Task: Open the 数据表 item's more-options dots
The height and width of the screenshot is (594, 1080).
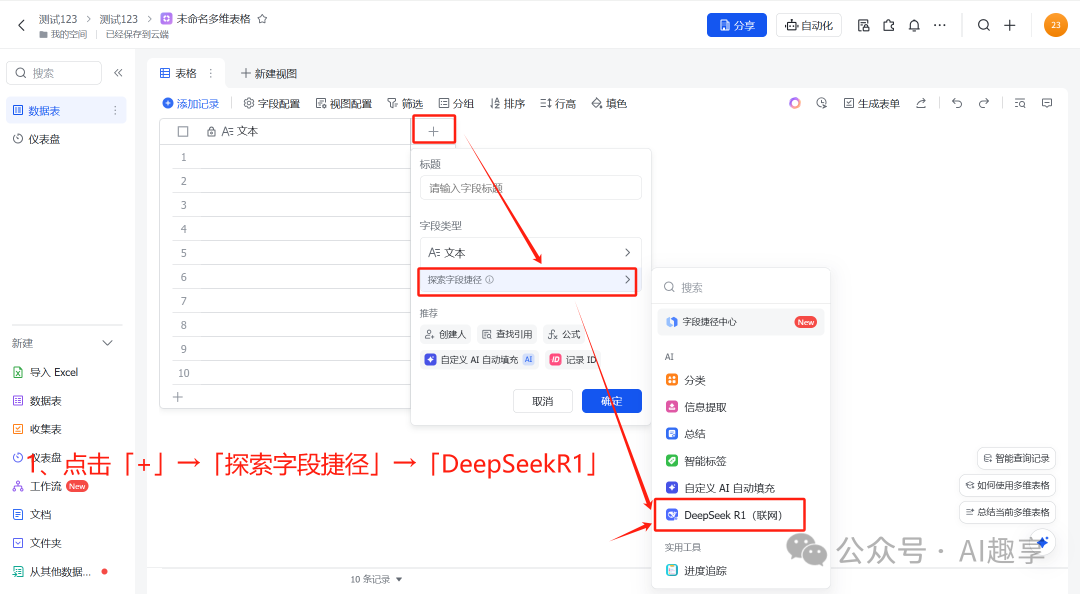Action: 115,110
